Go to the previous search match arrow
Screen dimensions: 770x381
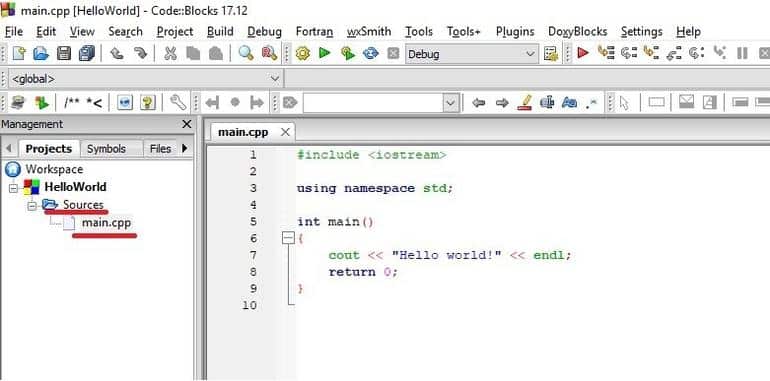[478, 103]
